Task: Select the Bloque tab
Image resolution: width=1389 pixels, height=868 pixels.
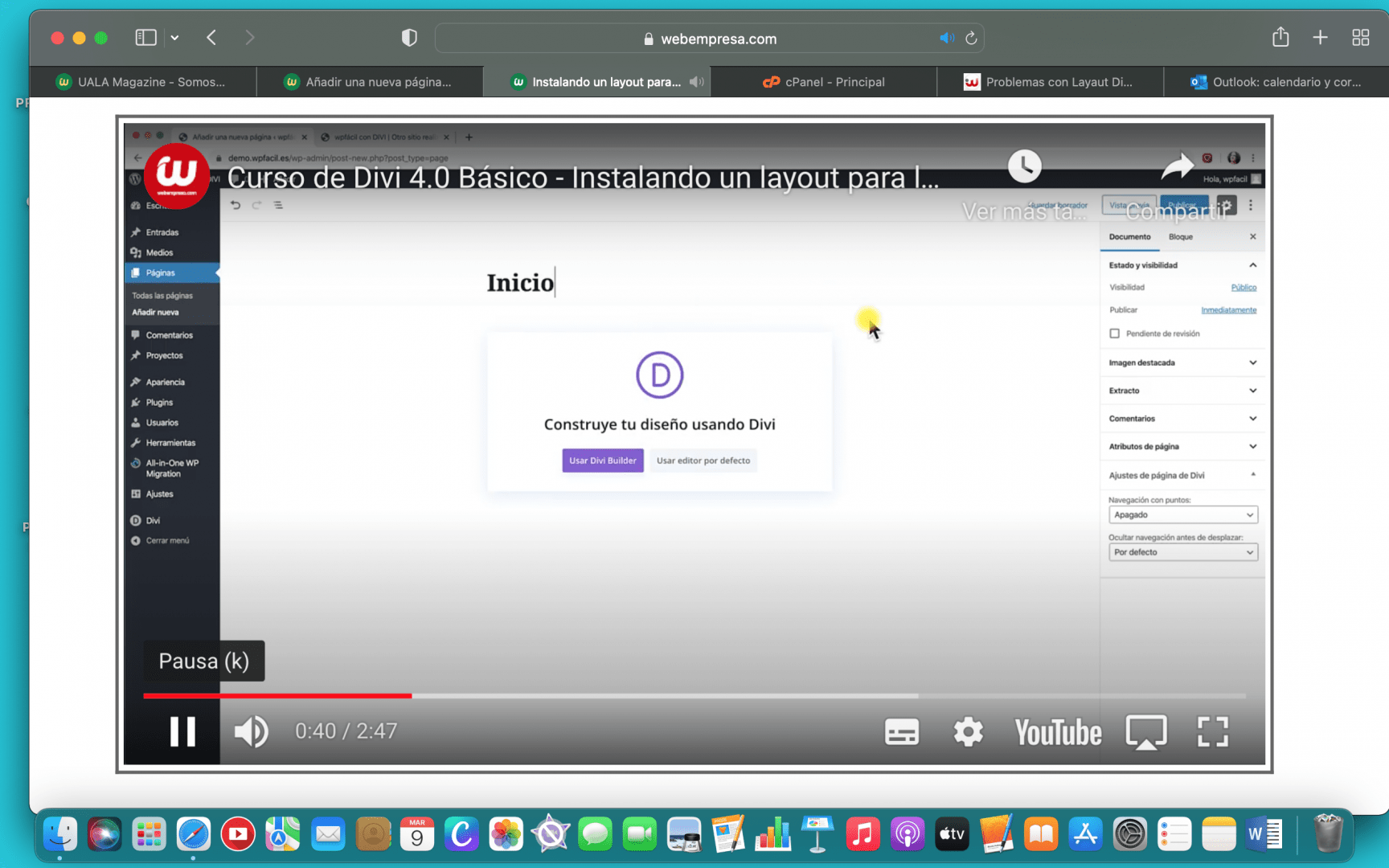Action: 1180,237
